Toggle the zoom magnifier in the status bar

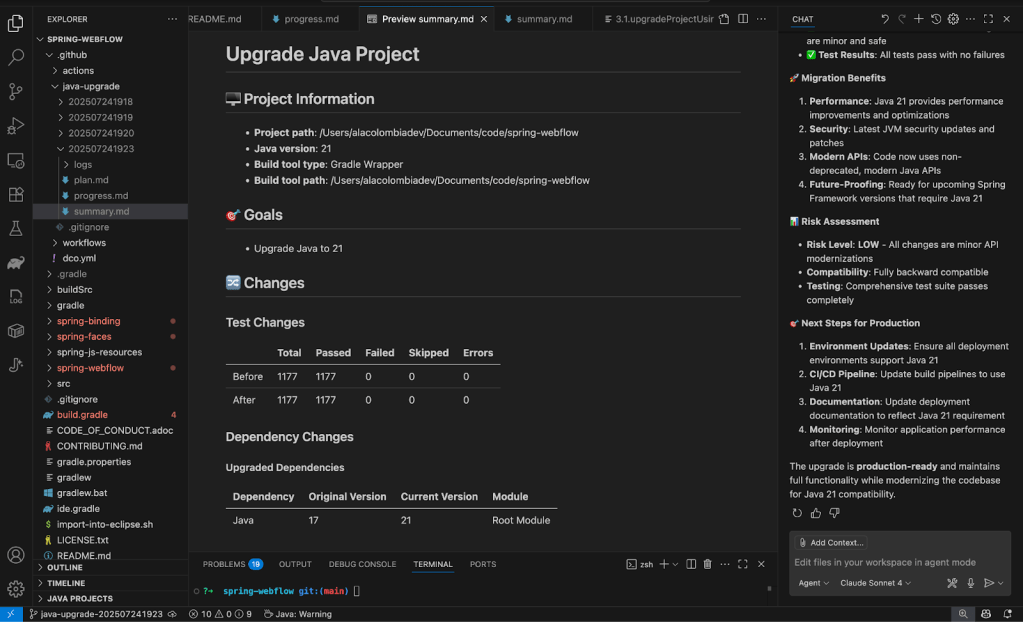pyautogui.click(x=963, y=614)
